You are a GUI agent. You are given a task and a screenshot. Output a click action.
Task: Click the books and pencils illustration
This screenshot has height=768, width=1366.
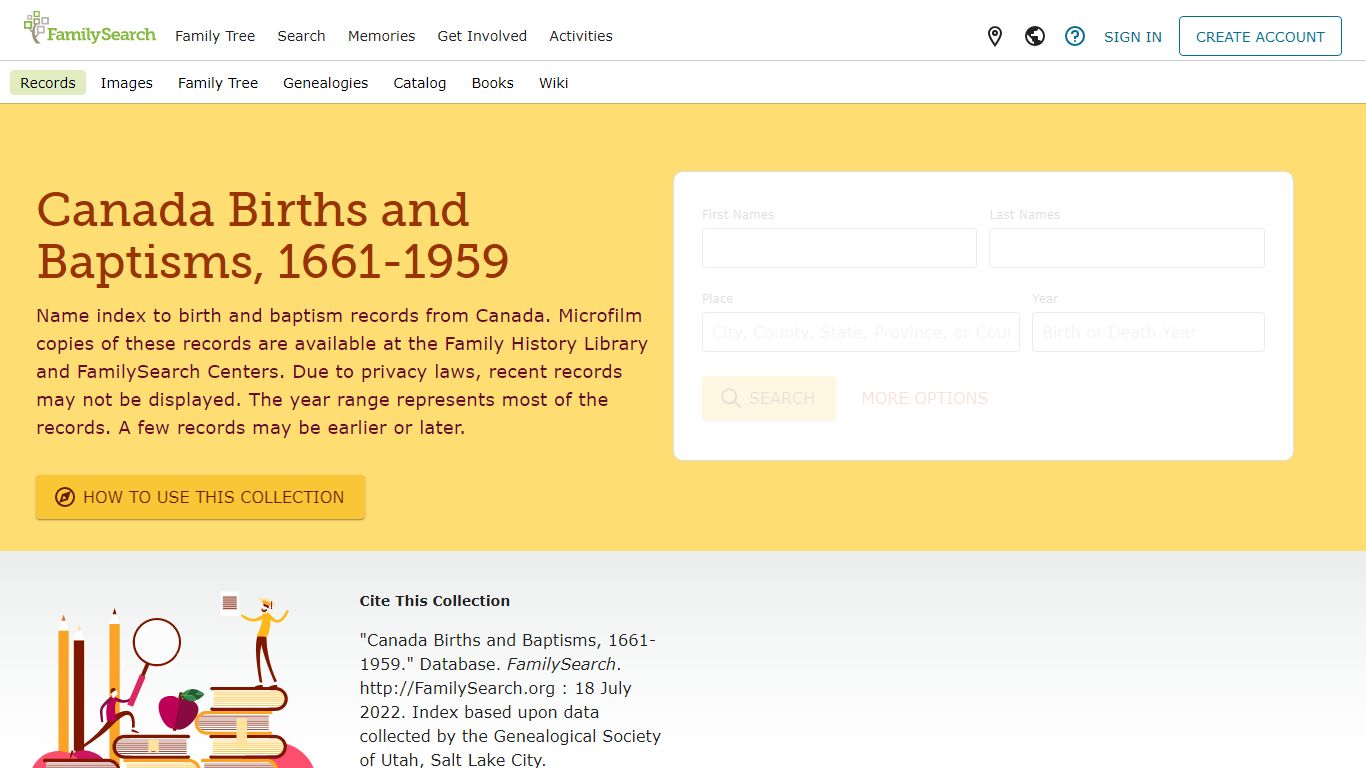(173, 680)
